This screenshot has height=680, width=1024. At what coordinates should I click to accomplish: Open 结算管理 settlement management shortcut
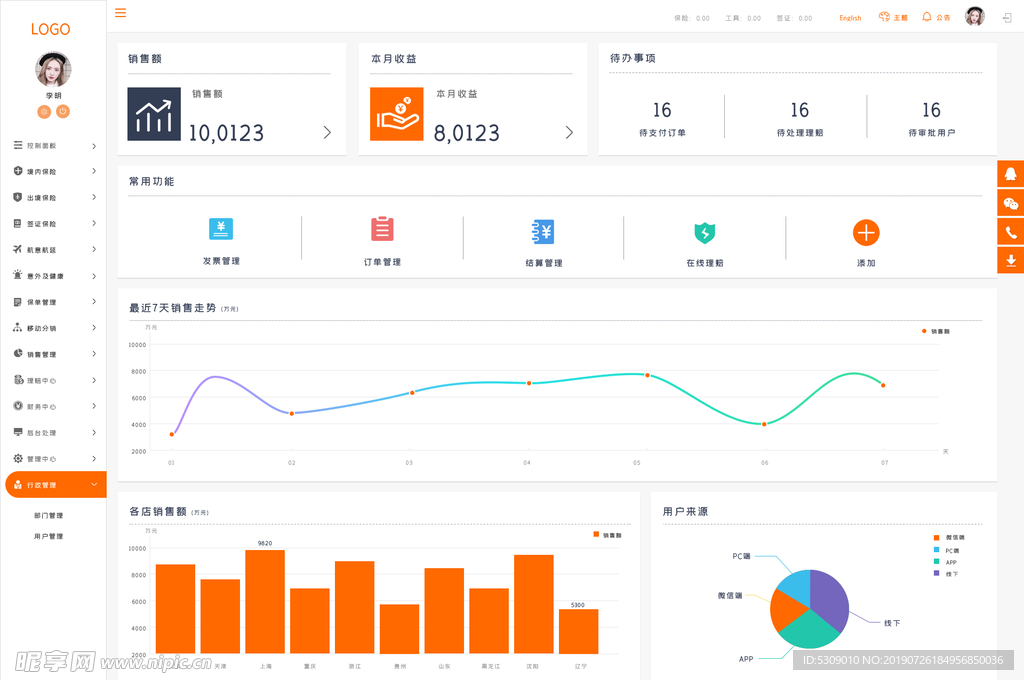(543, 232)
